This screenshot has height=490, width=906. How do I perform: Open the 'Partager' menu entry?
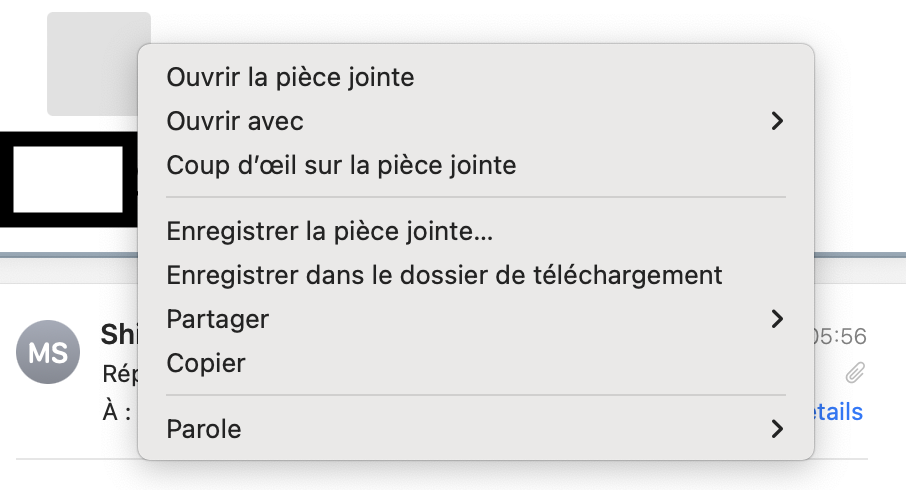click(x=218, y=319)
